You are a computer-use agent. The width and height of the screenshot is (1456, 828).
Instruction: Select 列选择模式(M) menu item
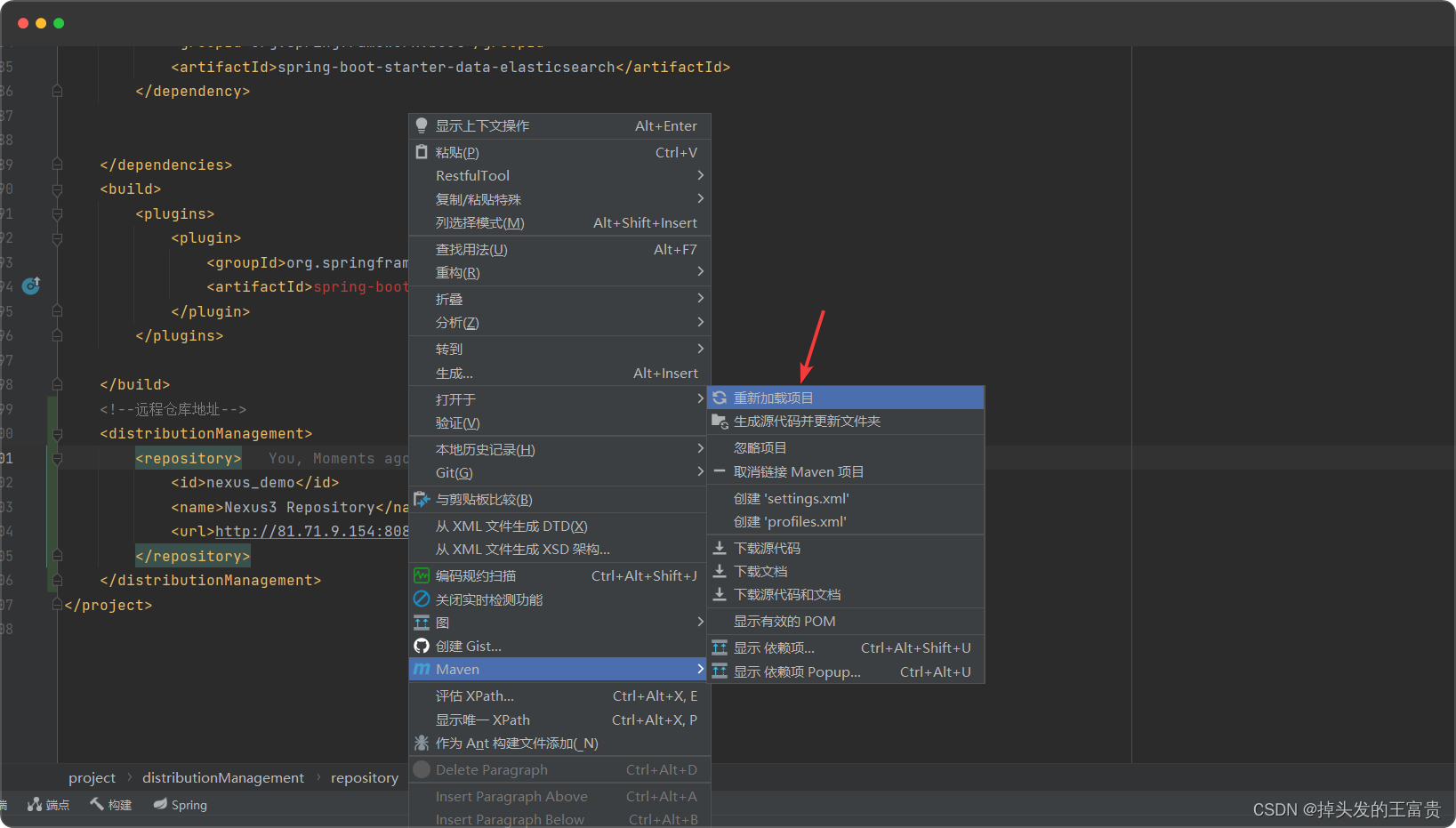pos(559,222)
